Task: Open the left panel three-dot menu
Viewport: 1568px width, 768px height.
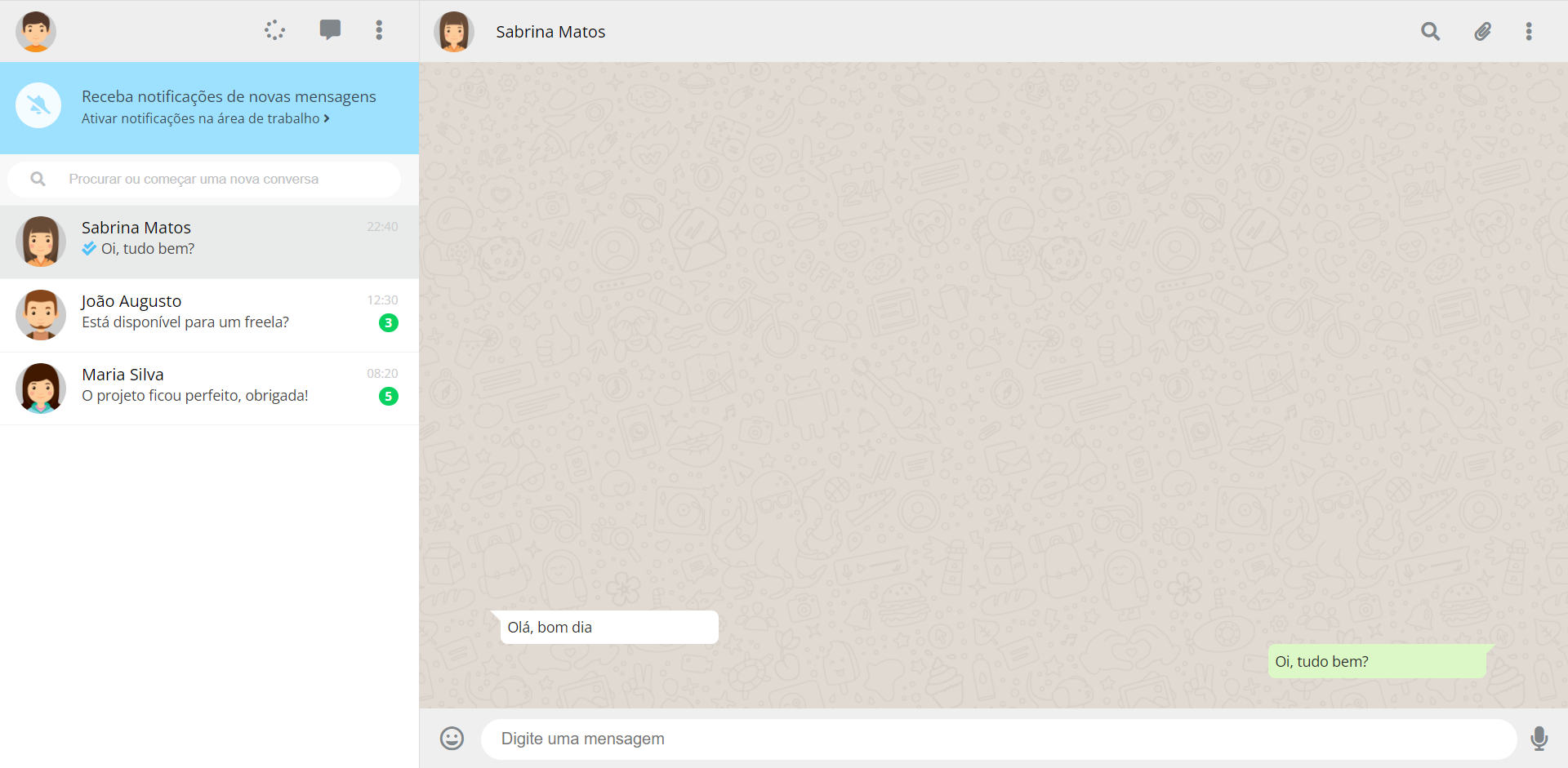Action: tap(378, 30)
